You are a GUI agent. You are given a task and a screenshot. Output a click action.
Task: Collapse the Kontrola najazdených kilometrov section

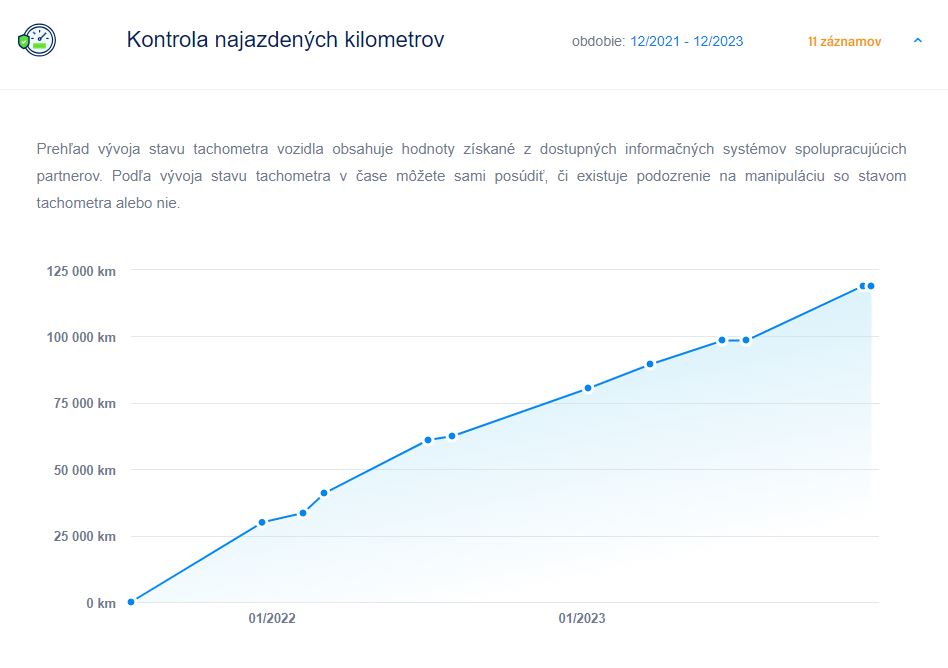click(917, 41)
